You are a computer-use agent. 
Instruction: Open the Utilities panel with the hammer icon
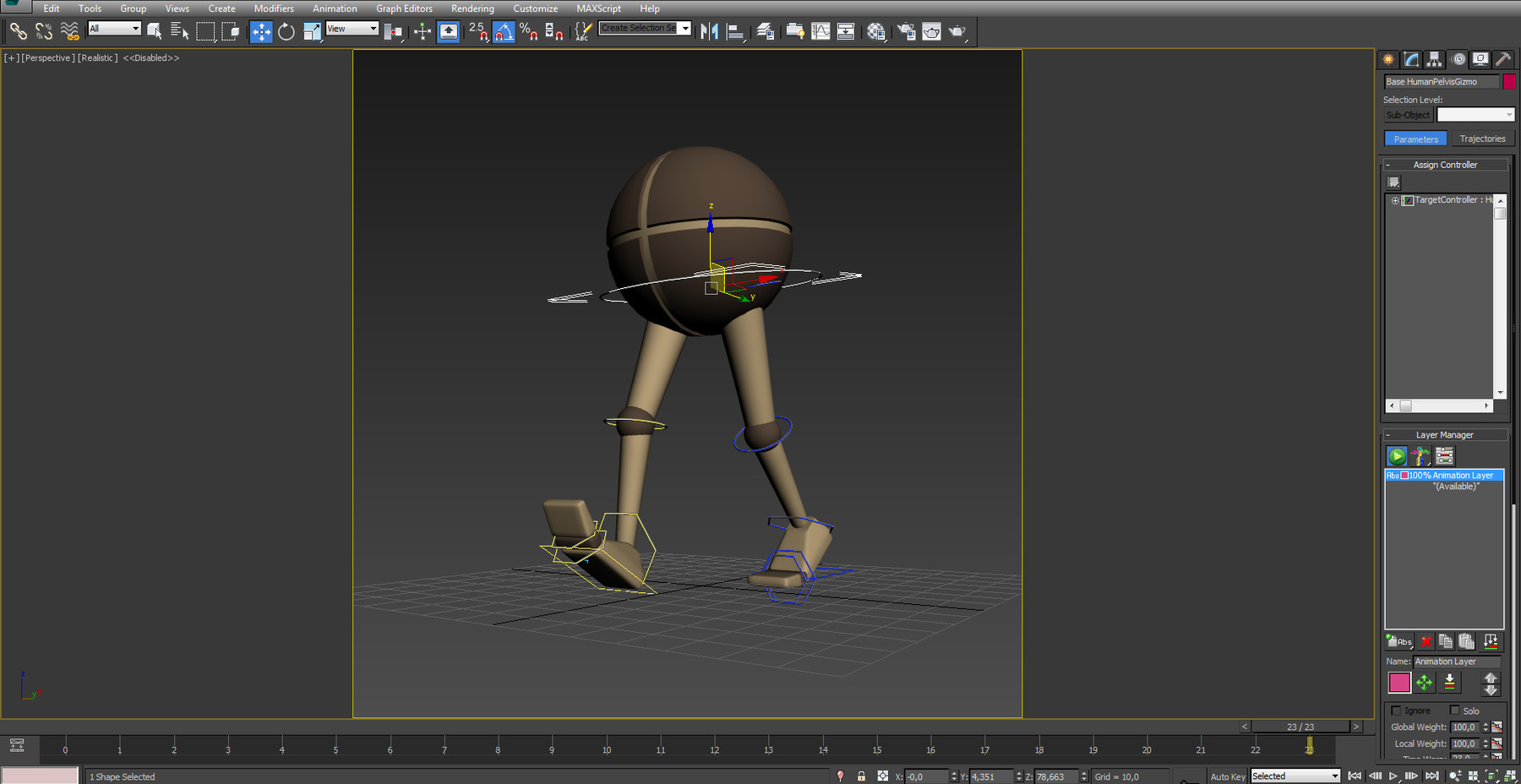click(x=1504, y=59)
